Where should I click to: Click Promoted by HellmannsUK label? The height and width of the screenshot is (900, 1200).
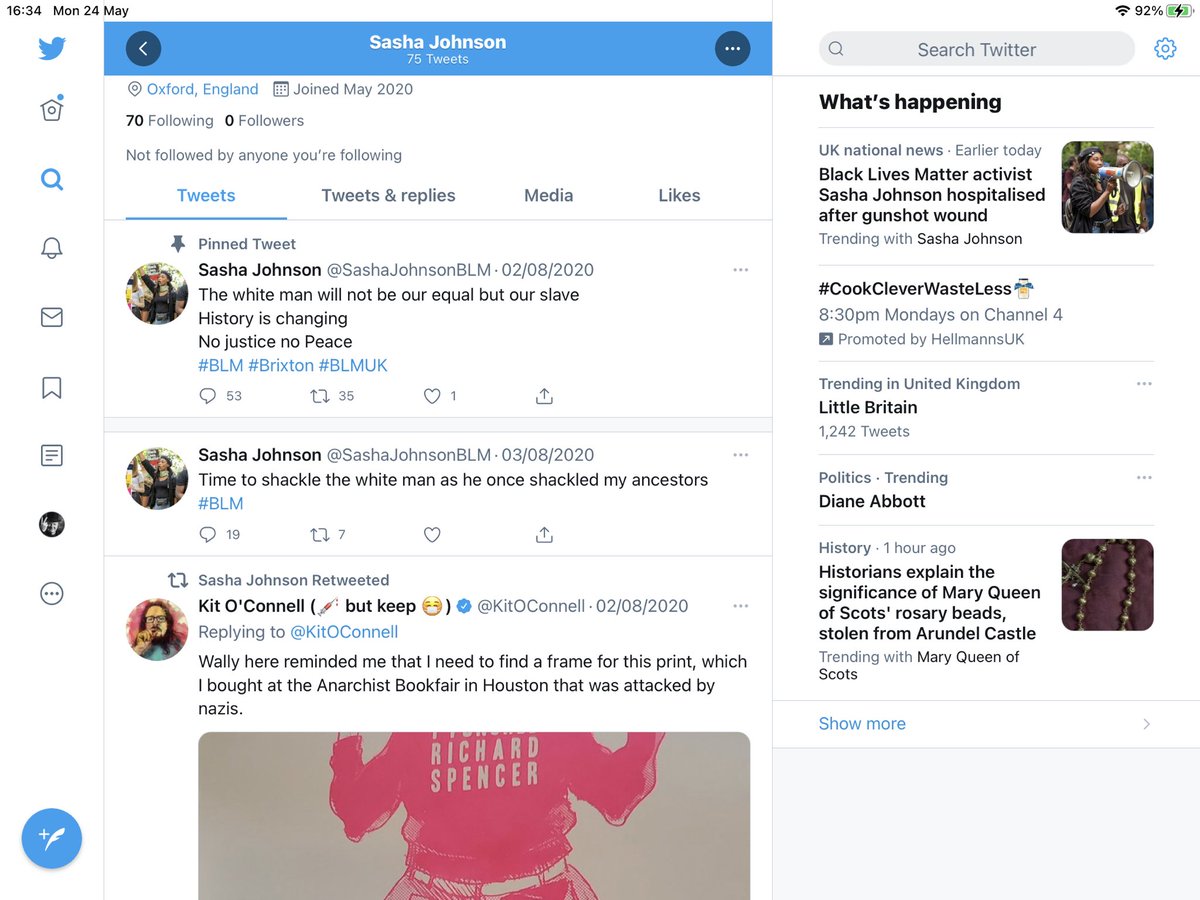[x=931, y=339]
